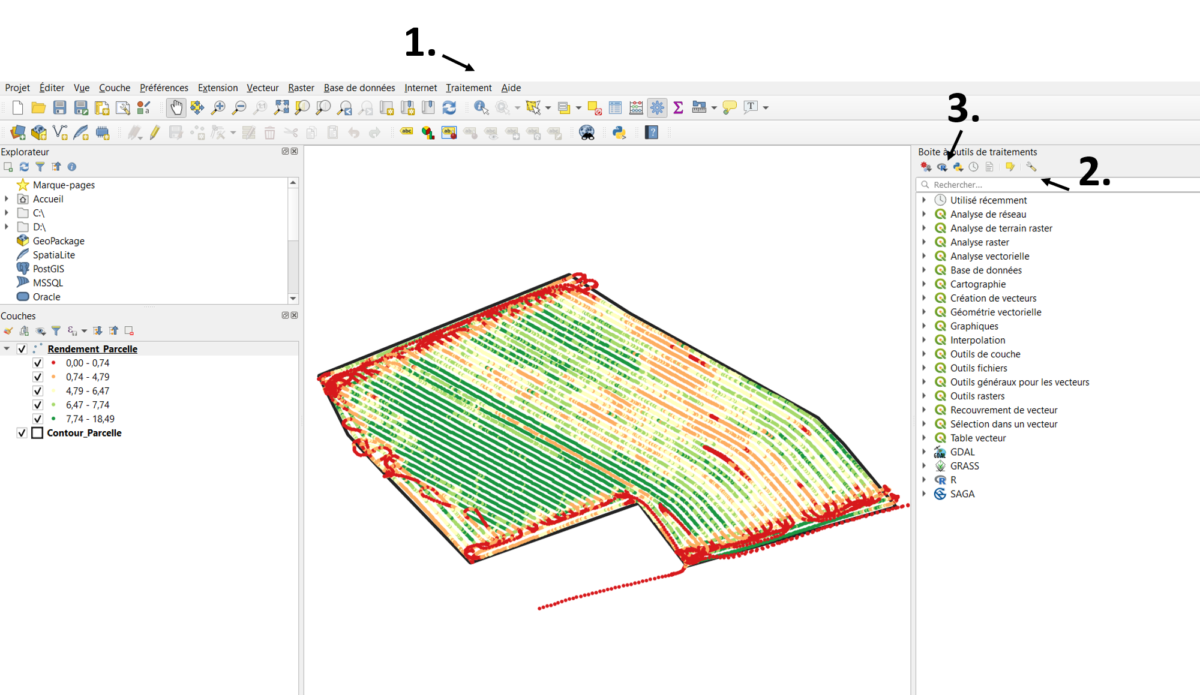
Task: Expand the C:\ drive node
Action: point(7,213)
